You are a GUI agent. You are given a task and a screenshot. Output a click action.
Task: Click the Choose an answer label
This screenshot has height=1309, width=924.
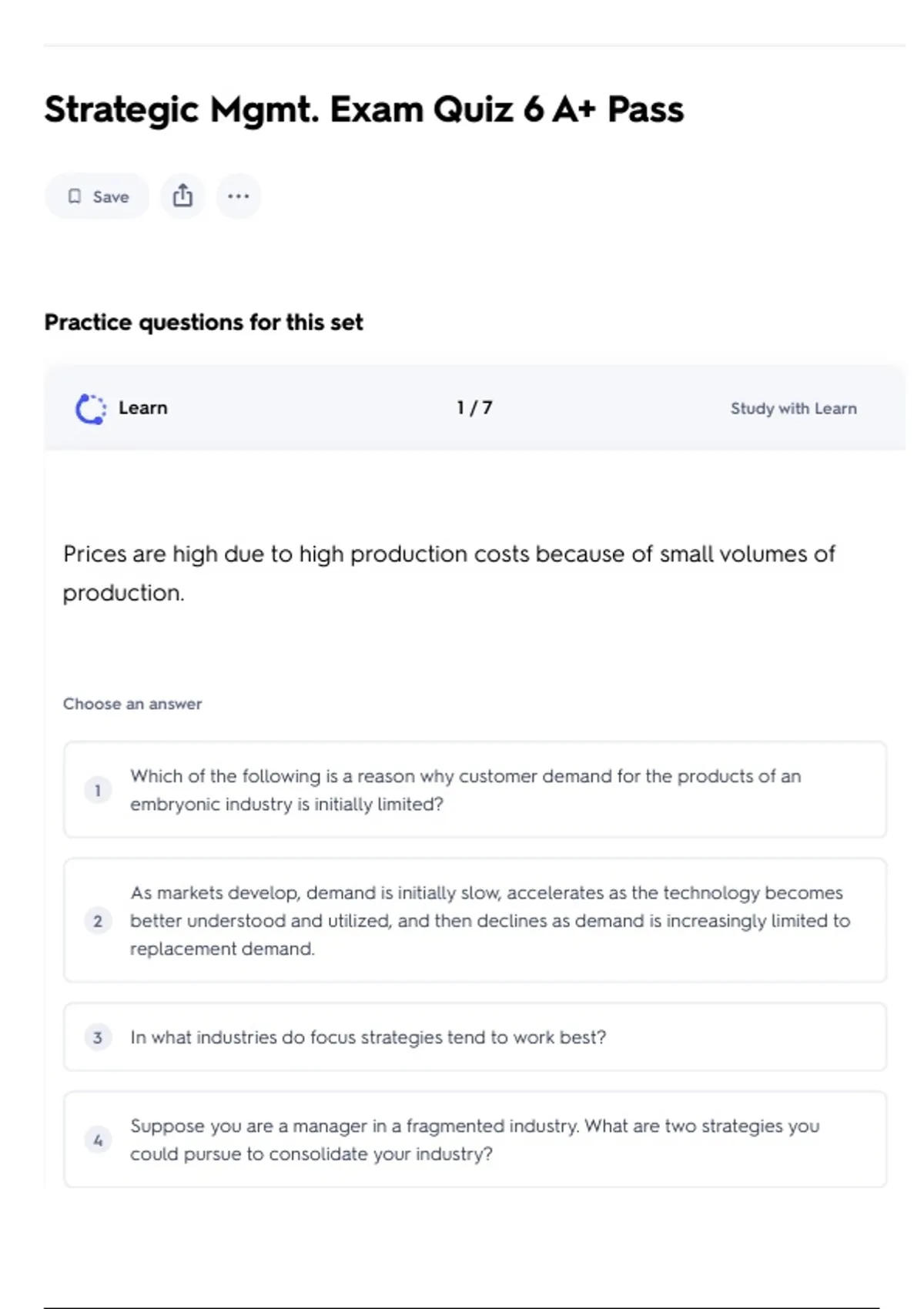click(x=132, y=704)
